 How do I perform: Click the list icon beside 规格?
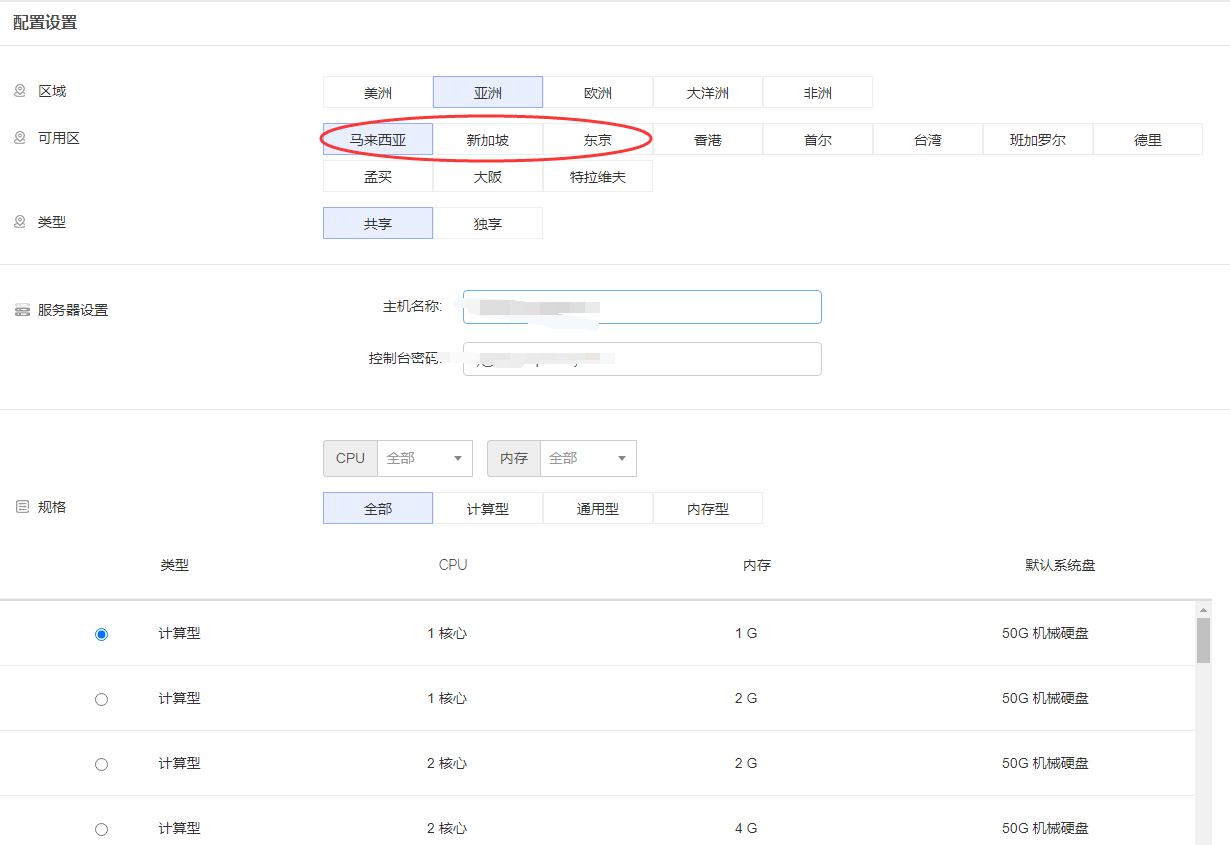pyautogui.click(x=22, y=507)
